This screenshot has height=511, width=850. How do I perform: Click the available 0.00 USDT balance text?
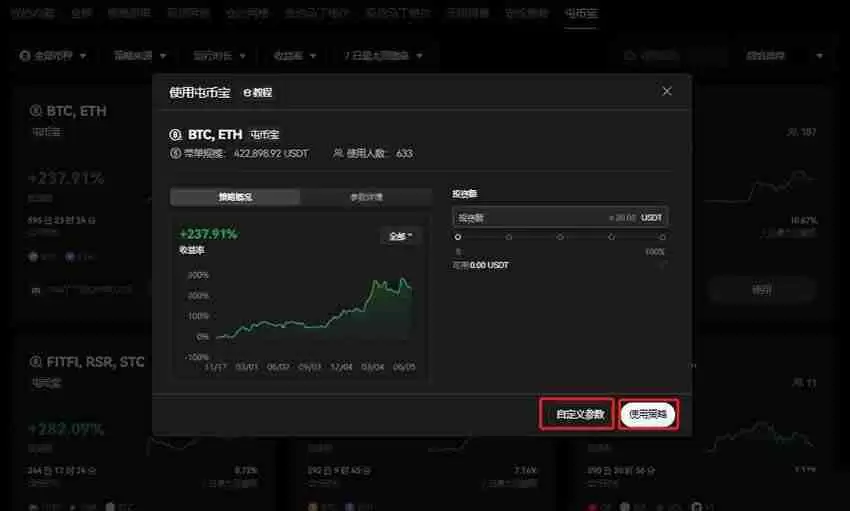pyautogui.click(x=490, y=265)
